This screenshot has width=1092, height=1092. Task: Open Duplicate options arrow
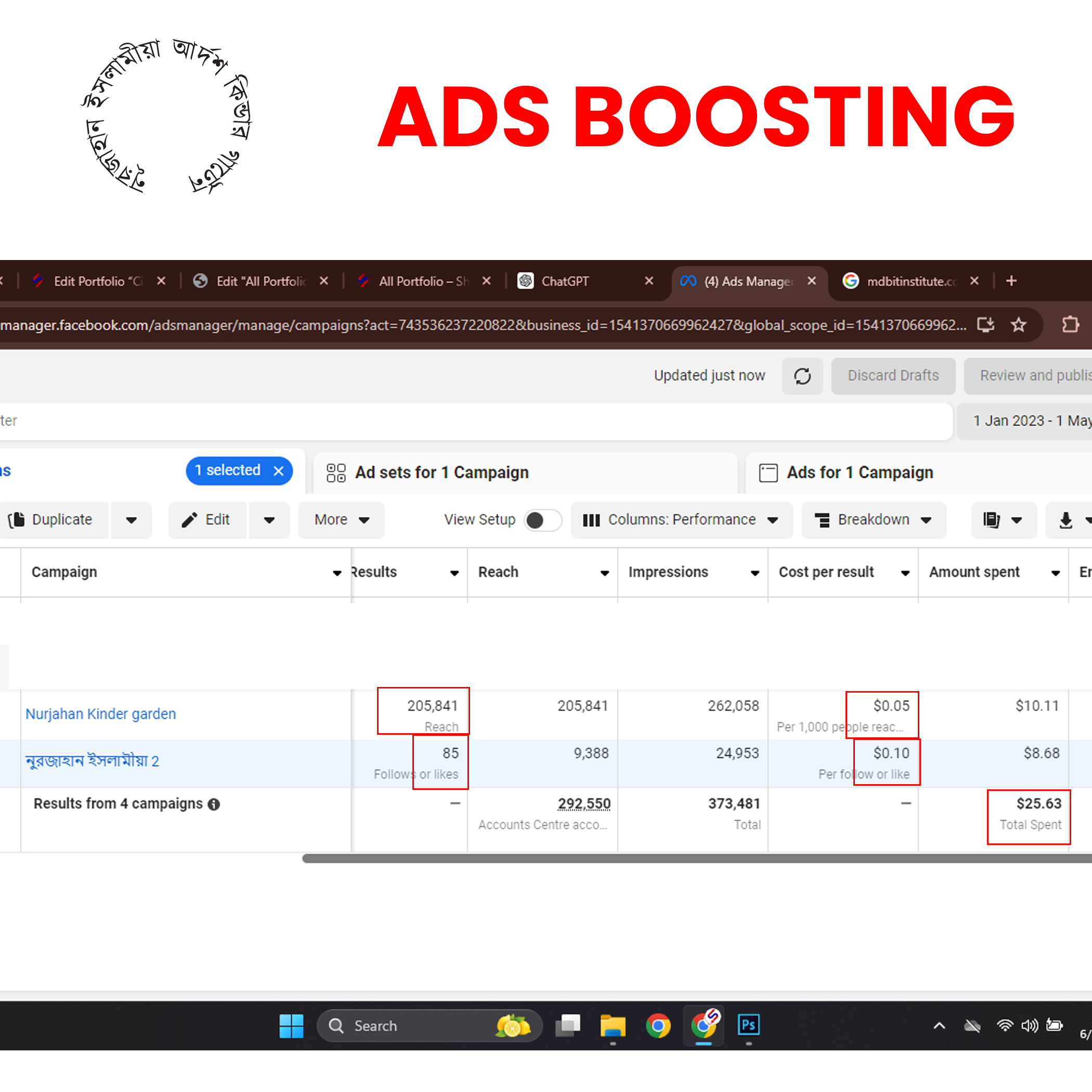click(x=131, y=520)
